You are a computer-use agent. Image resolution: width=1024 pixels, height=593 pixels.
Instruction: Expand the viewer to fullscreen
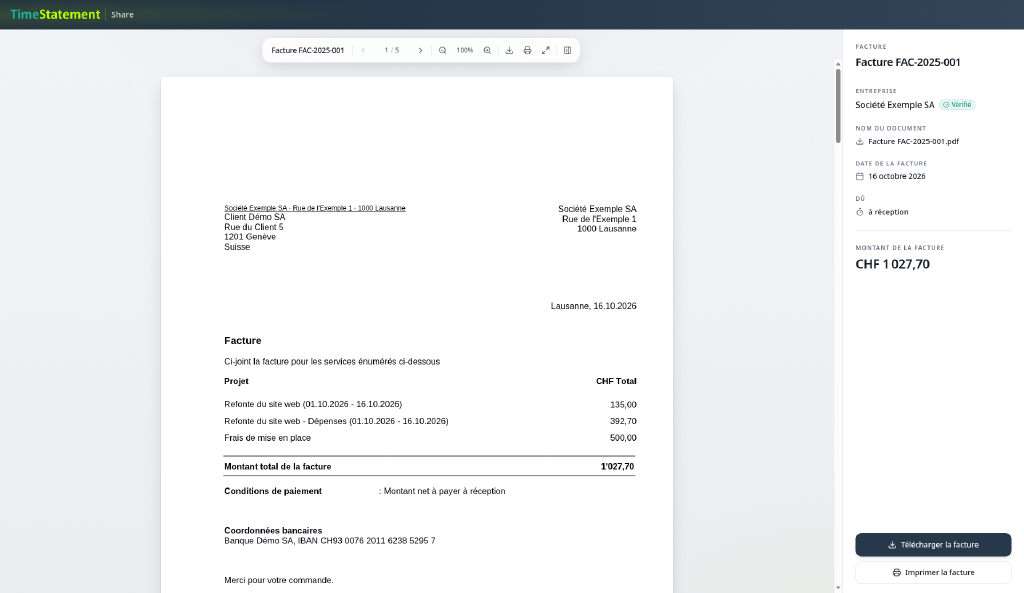click(546, 50)
